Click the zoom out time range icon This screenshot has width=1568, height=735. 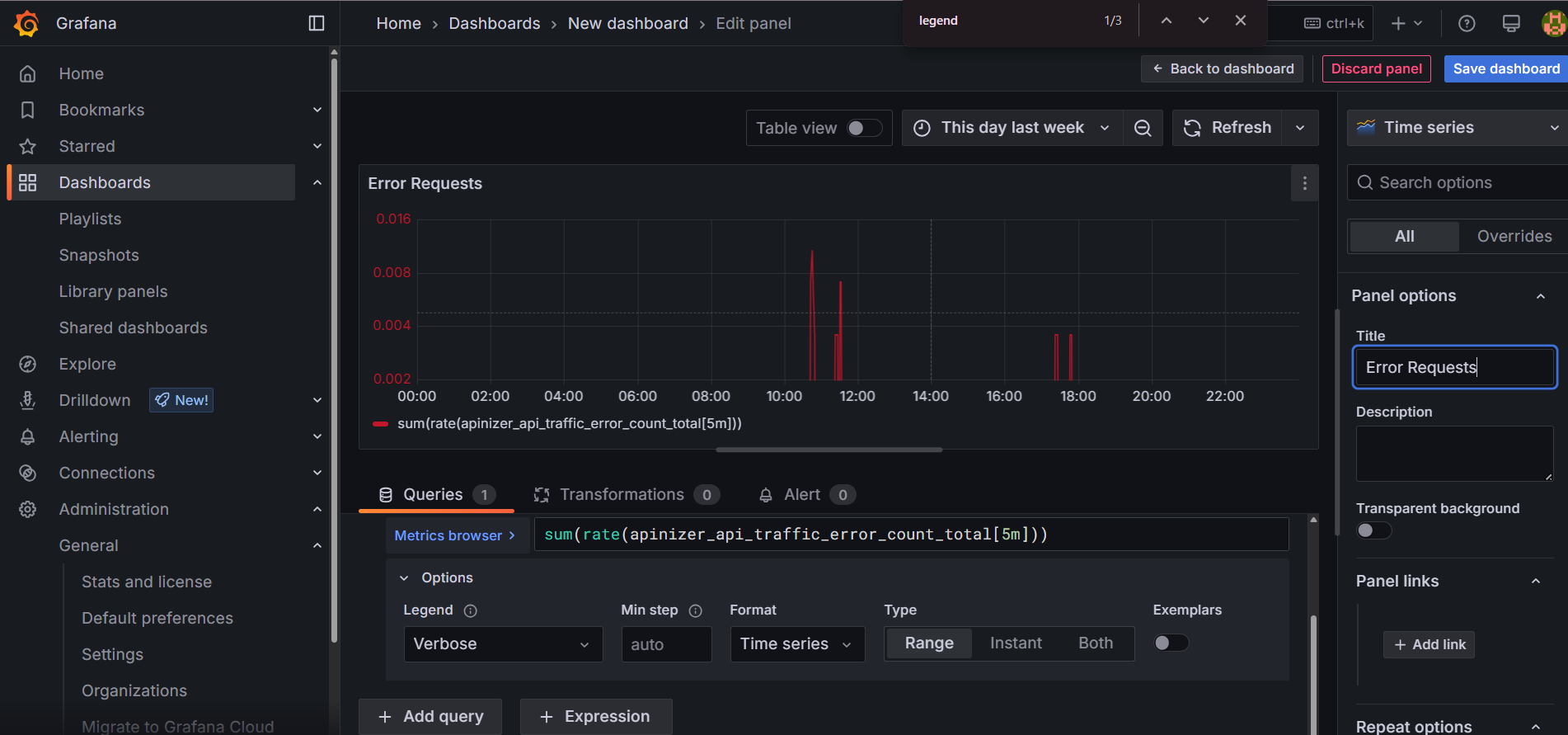coord(1143,128)
